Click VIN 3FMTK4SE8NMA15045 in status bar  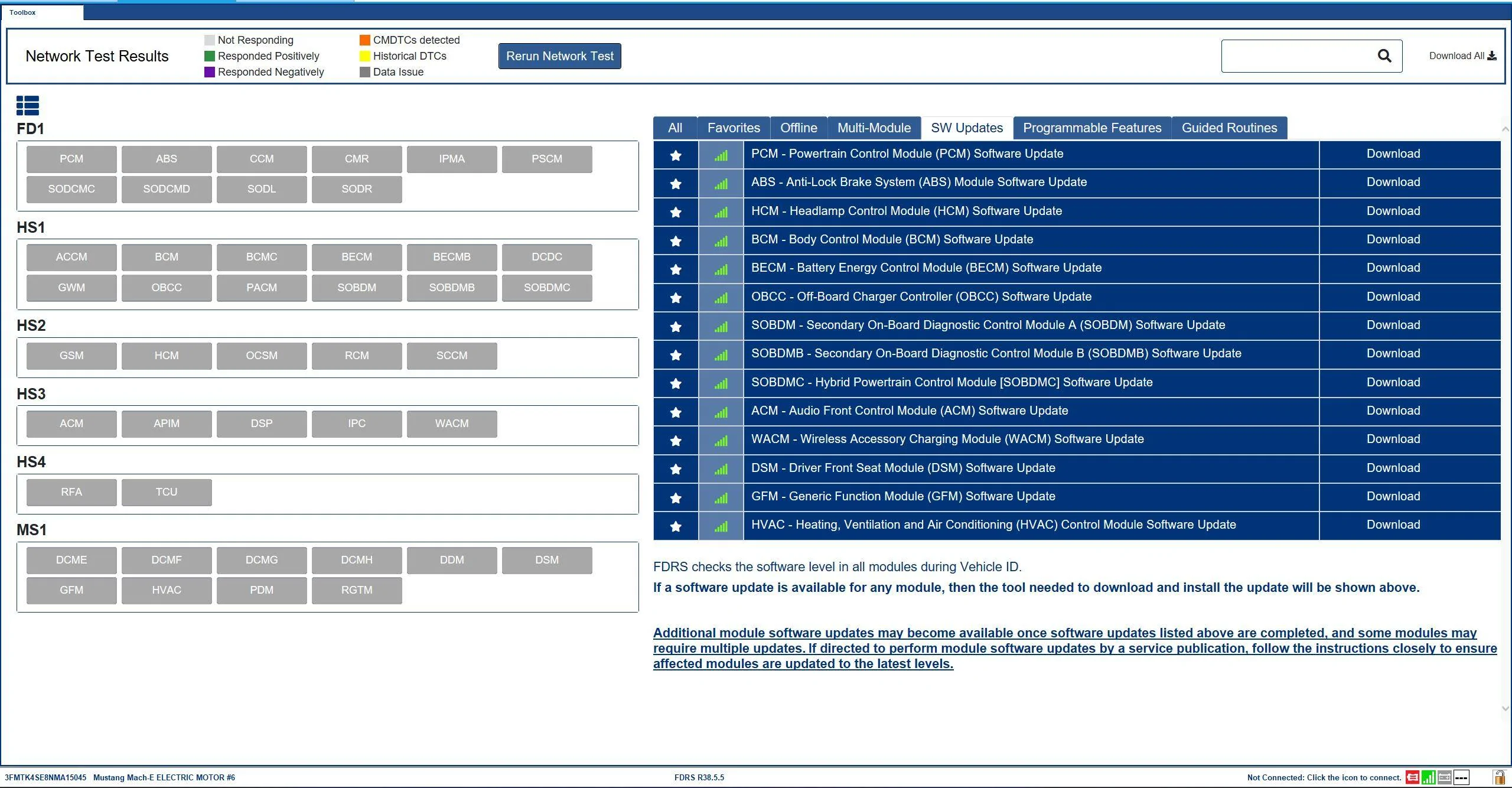[x=45, y=777]
